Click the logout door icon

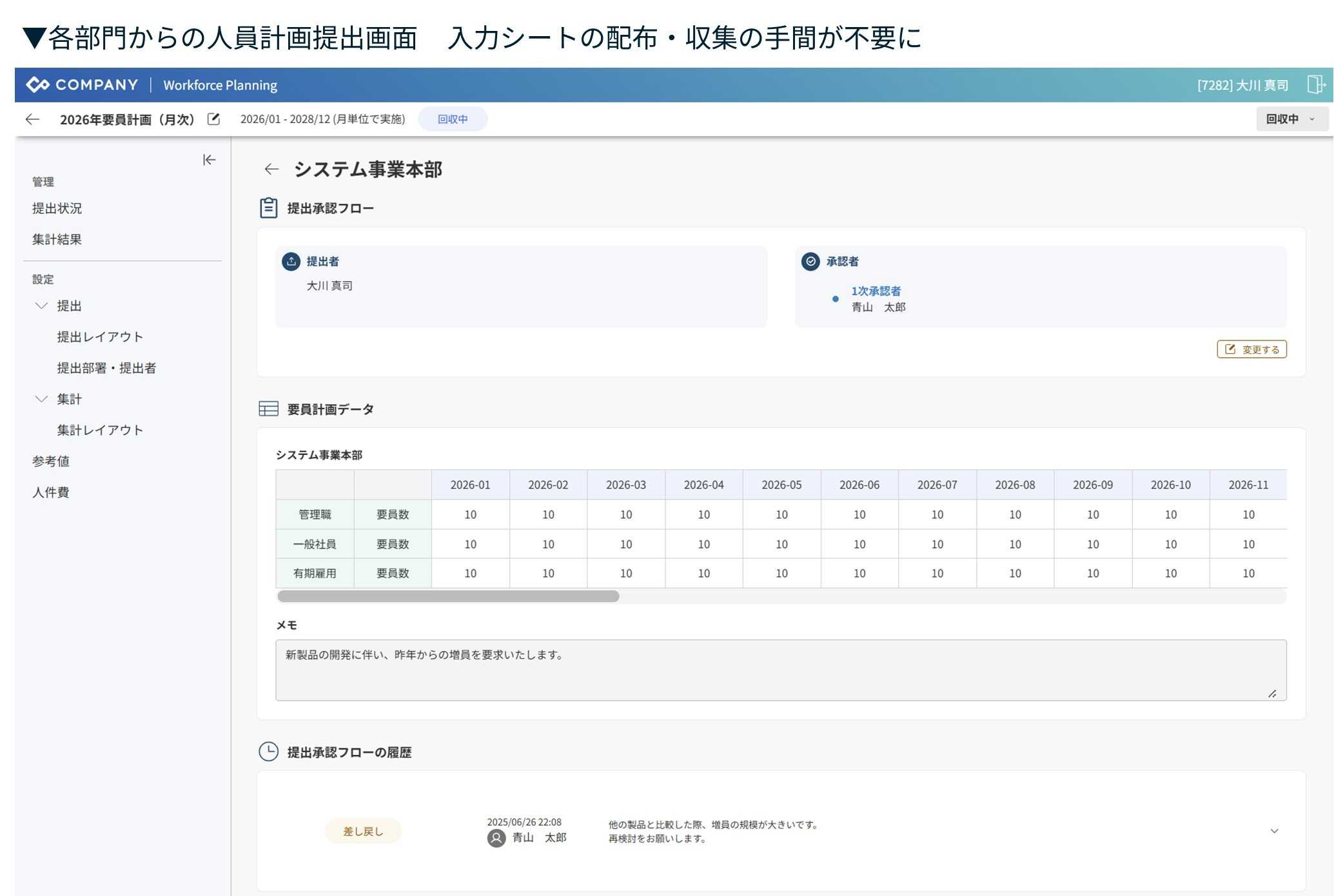pyautogui.click(x=1315, y=84)
